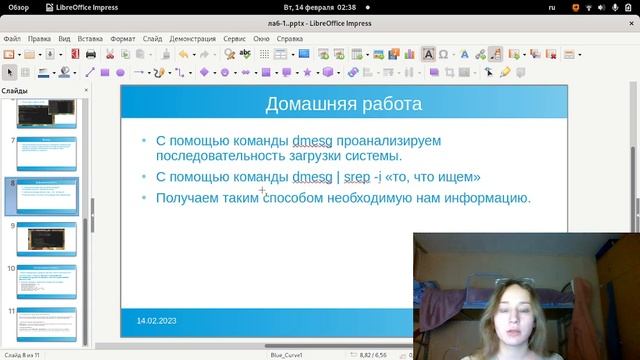Insert a chart icon
640x360 pixels.
(x=409, y=54)
